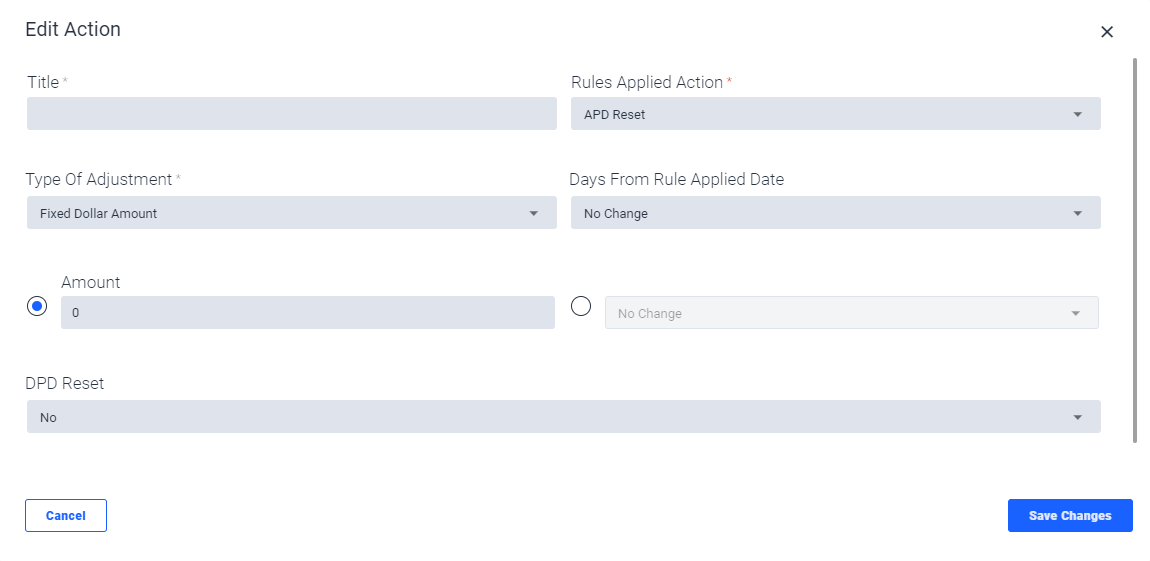Click the DPD Reset label
Screen dimensions: 1150x561
(65, 384)
